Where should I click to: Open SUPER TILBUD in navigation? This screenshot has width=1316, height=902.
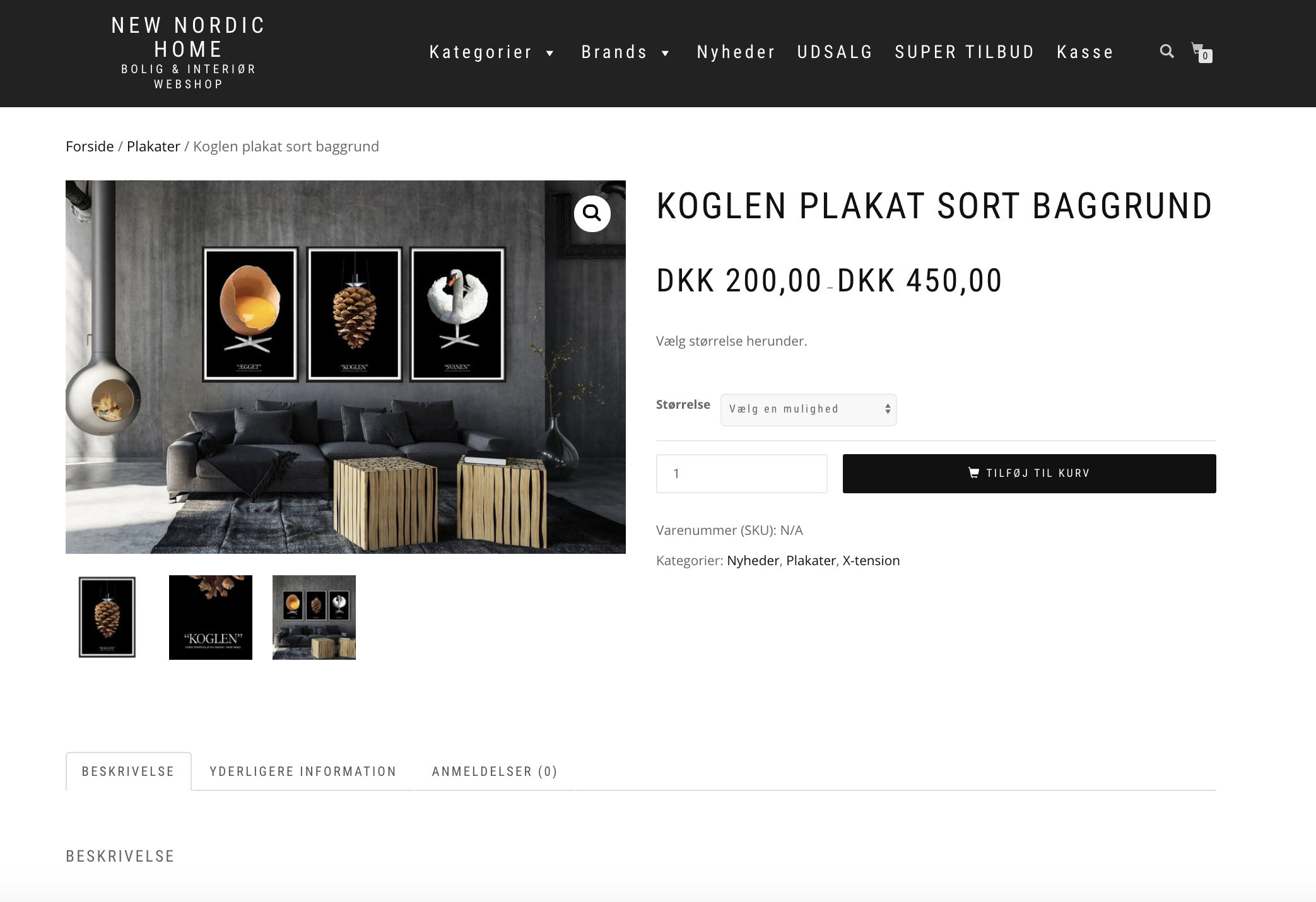pos(965,52)
